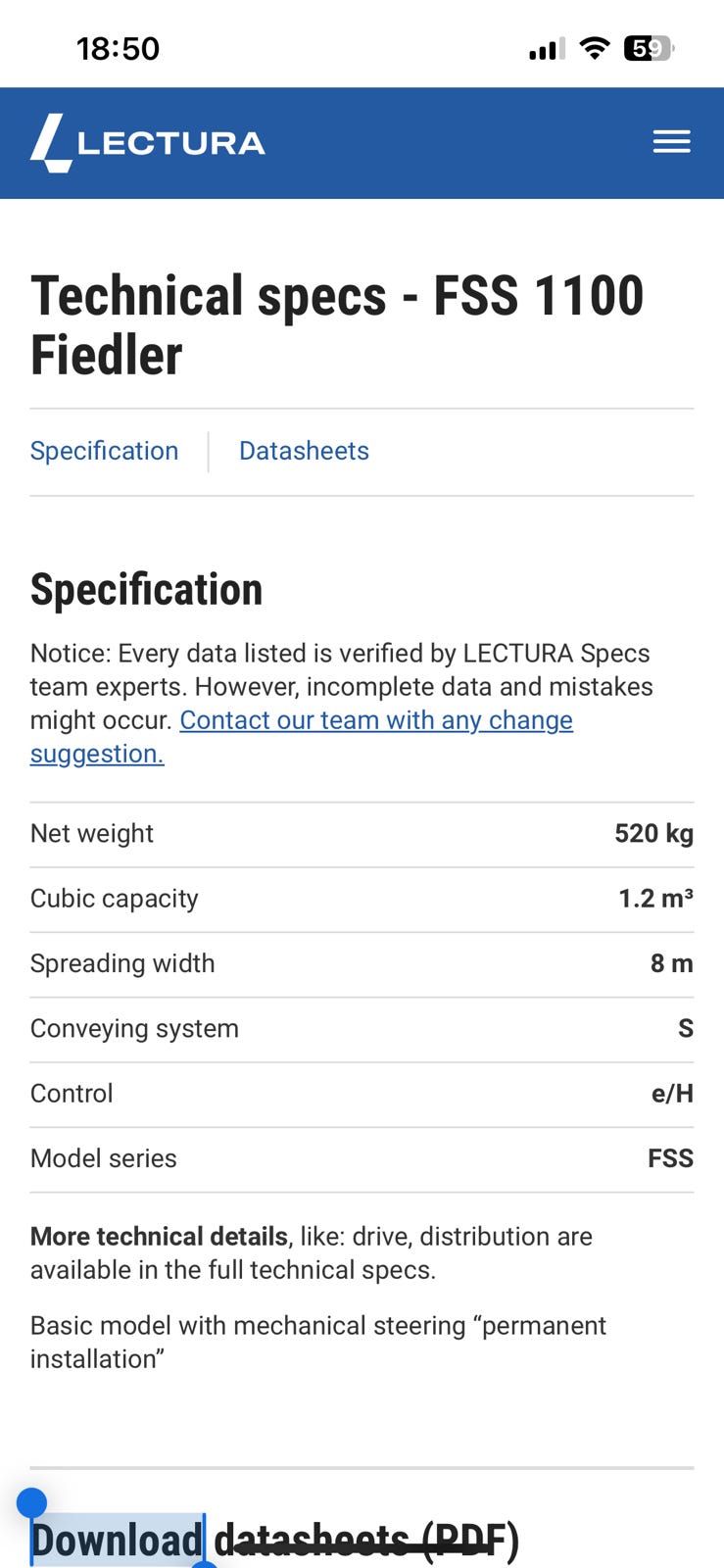This screenshot has width=724, height=1568.
Task: Tap the 'Net weight' row label
Action: pos(92,834)
